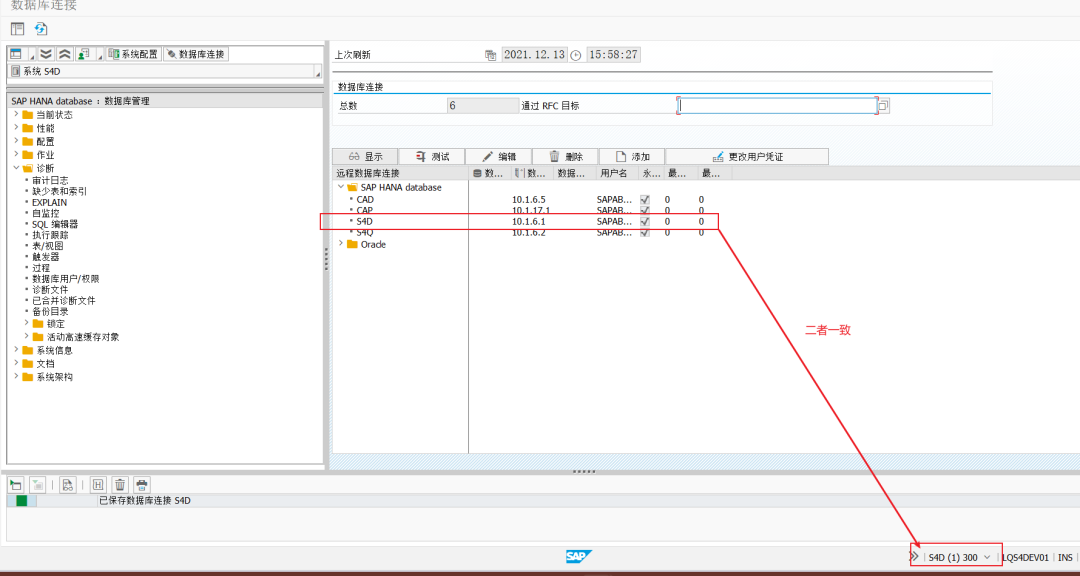Expand the 活动高速缓存对象 folder

pyautogui.click(x=27, y=336)
